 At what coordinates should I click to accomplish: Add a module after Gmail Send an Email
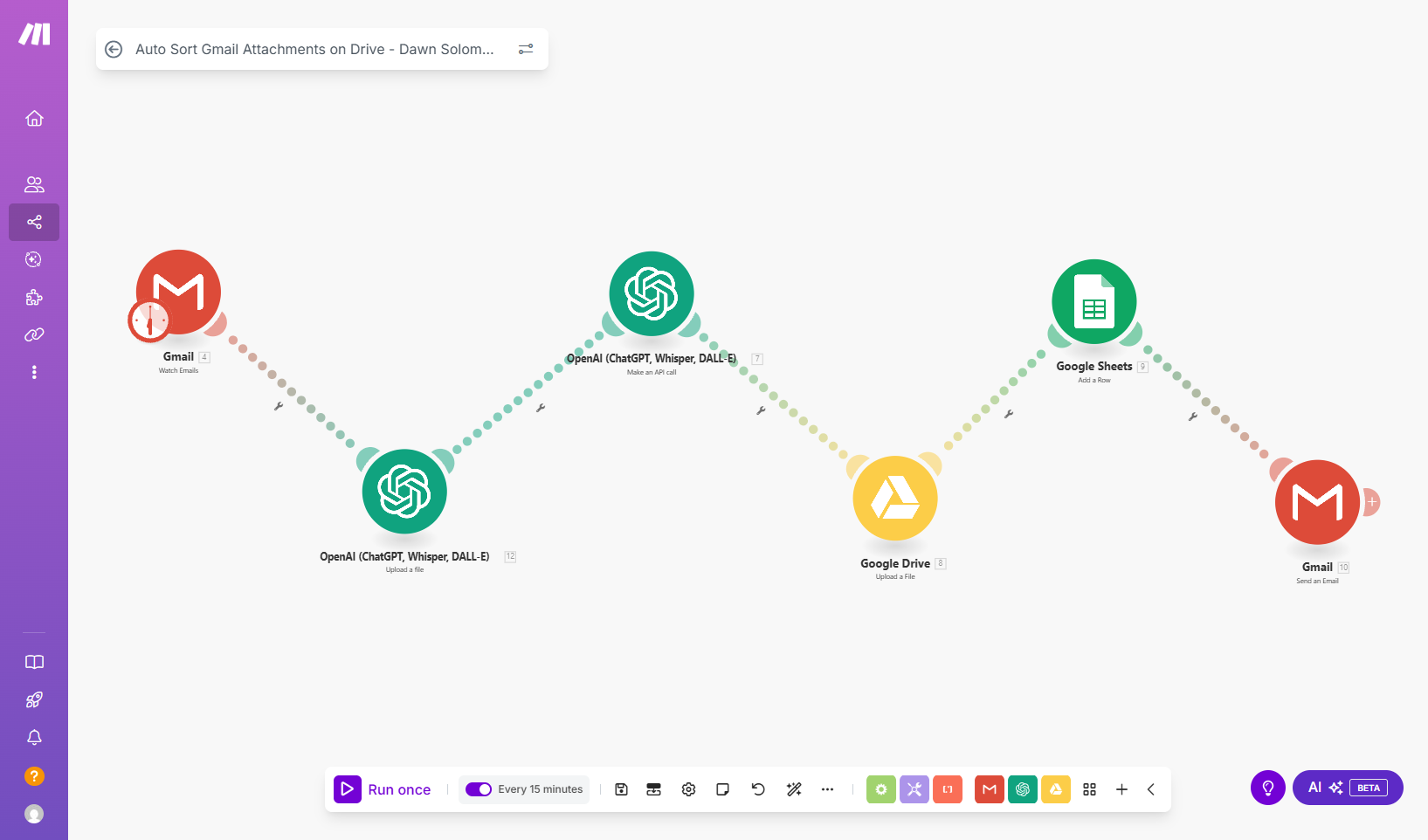[x=1372, y=502]
